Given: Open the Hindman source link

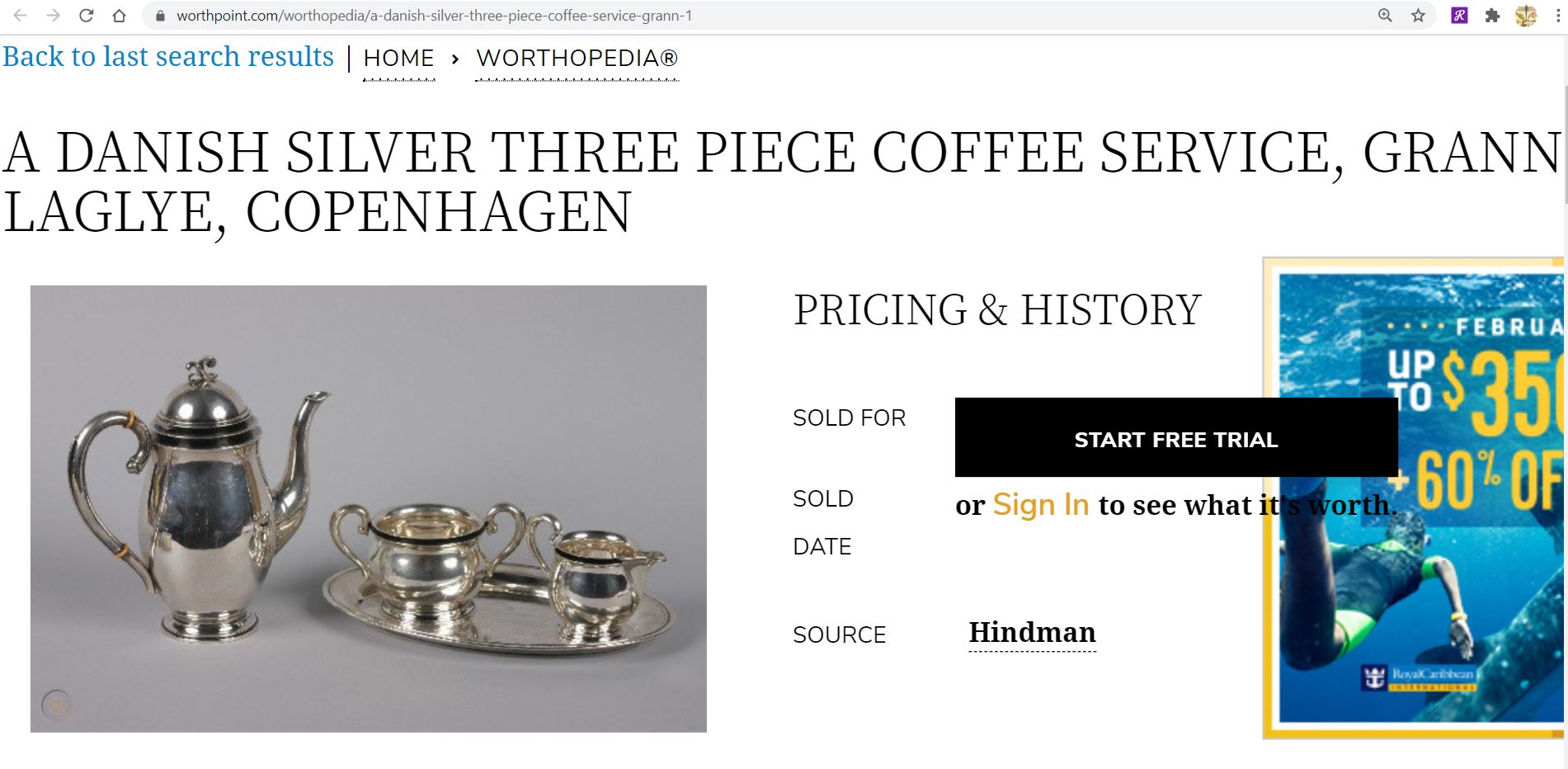Looking at the screenshot, I should pyautogui.click(x=1032, y=634).
